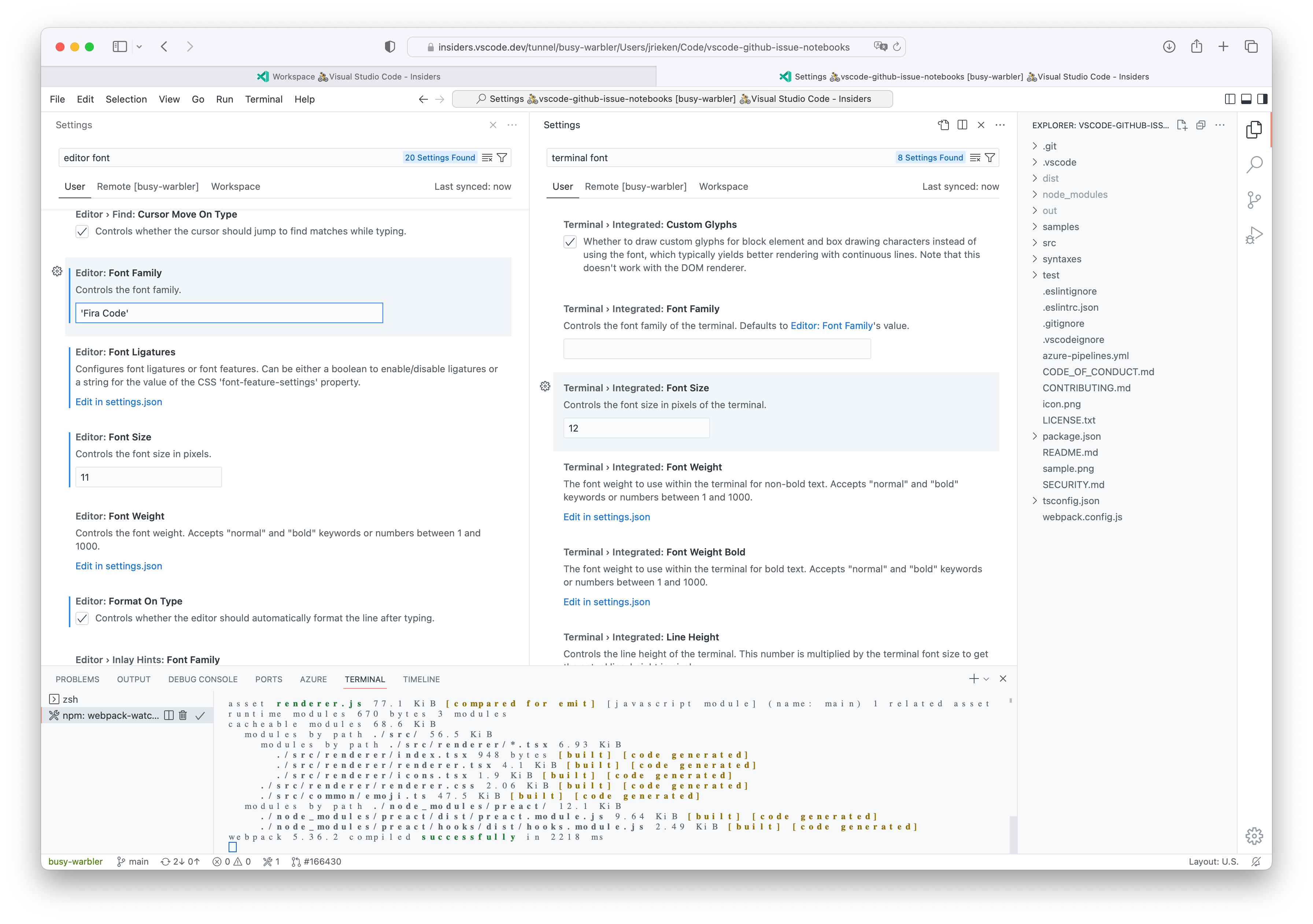Expand the src folder
Screen dimensions: 1313x924
(1049, 243)
